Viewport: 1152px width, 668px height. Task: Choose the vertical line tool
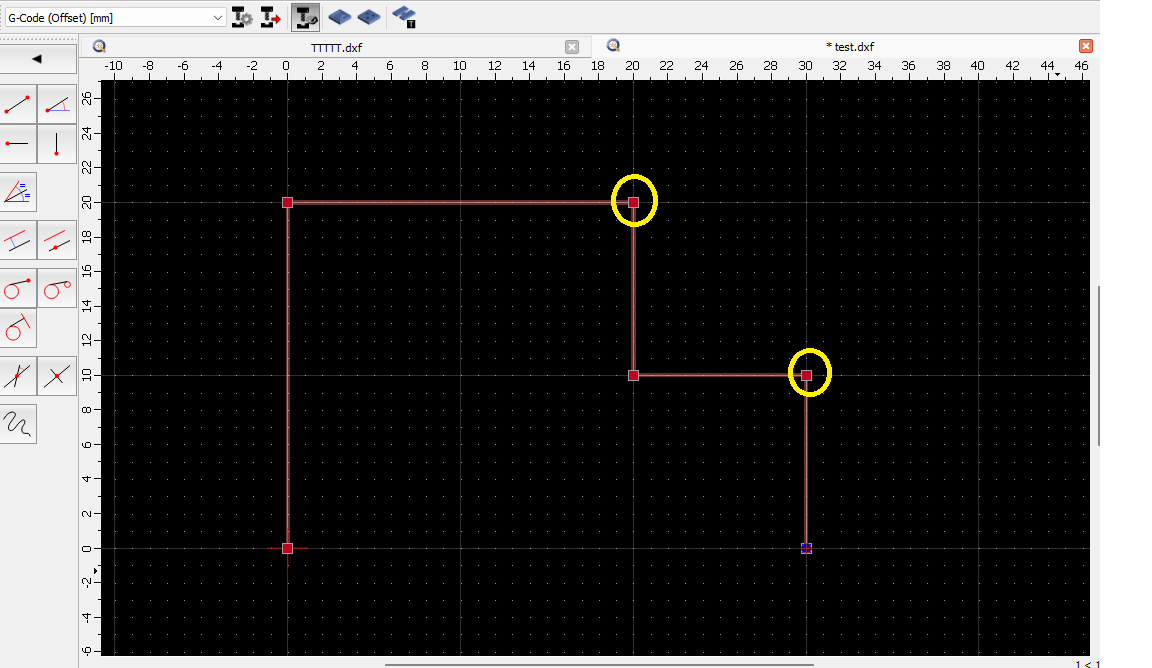point(57,144)
